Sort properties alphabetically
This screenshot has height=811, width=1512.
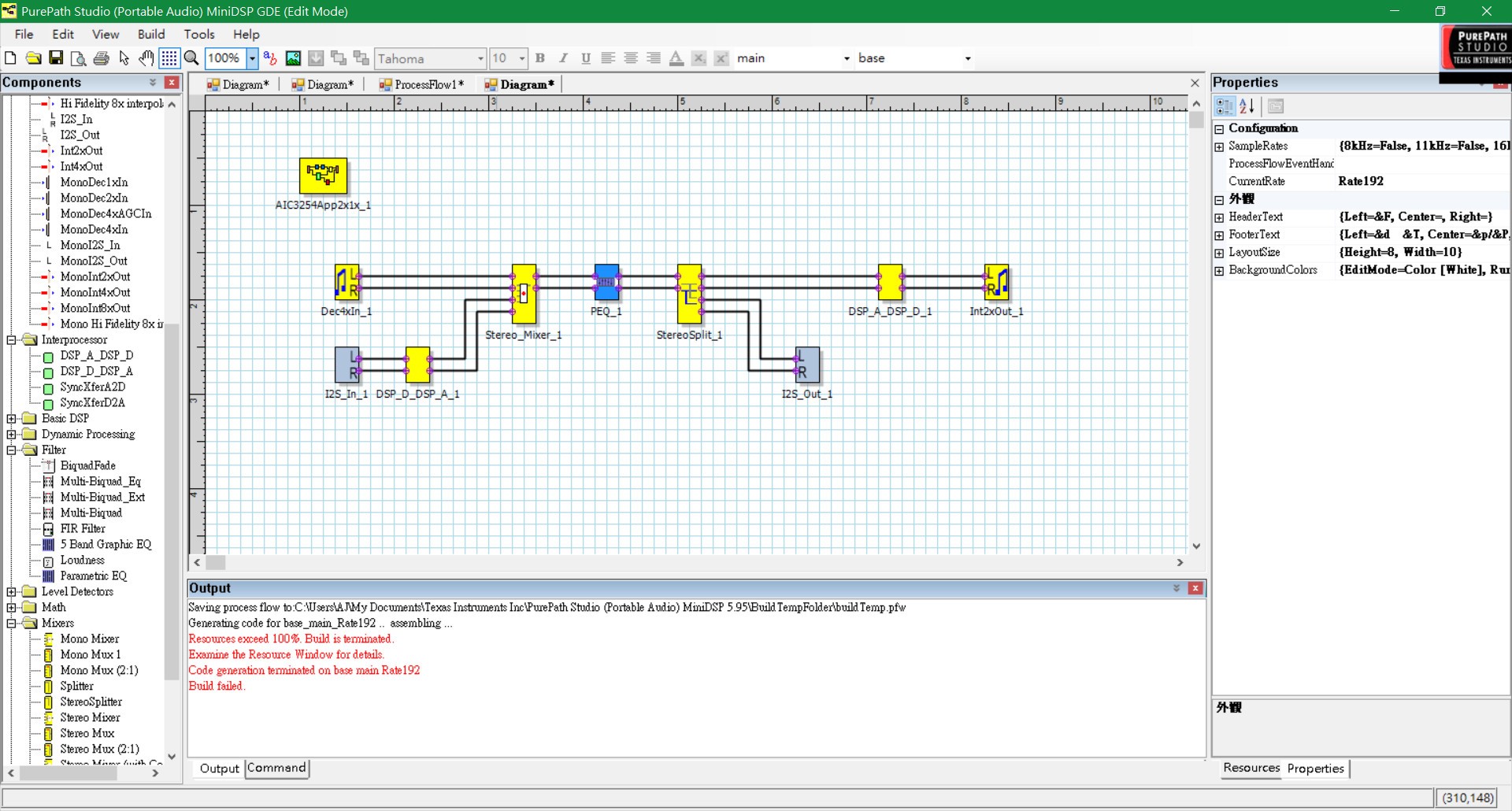coord(1247,106)
